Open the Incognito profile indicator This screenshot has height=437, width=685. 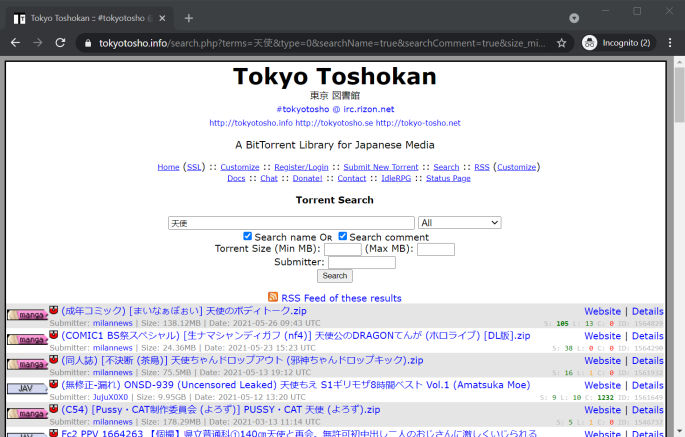click(618, 43)
